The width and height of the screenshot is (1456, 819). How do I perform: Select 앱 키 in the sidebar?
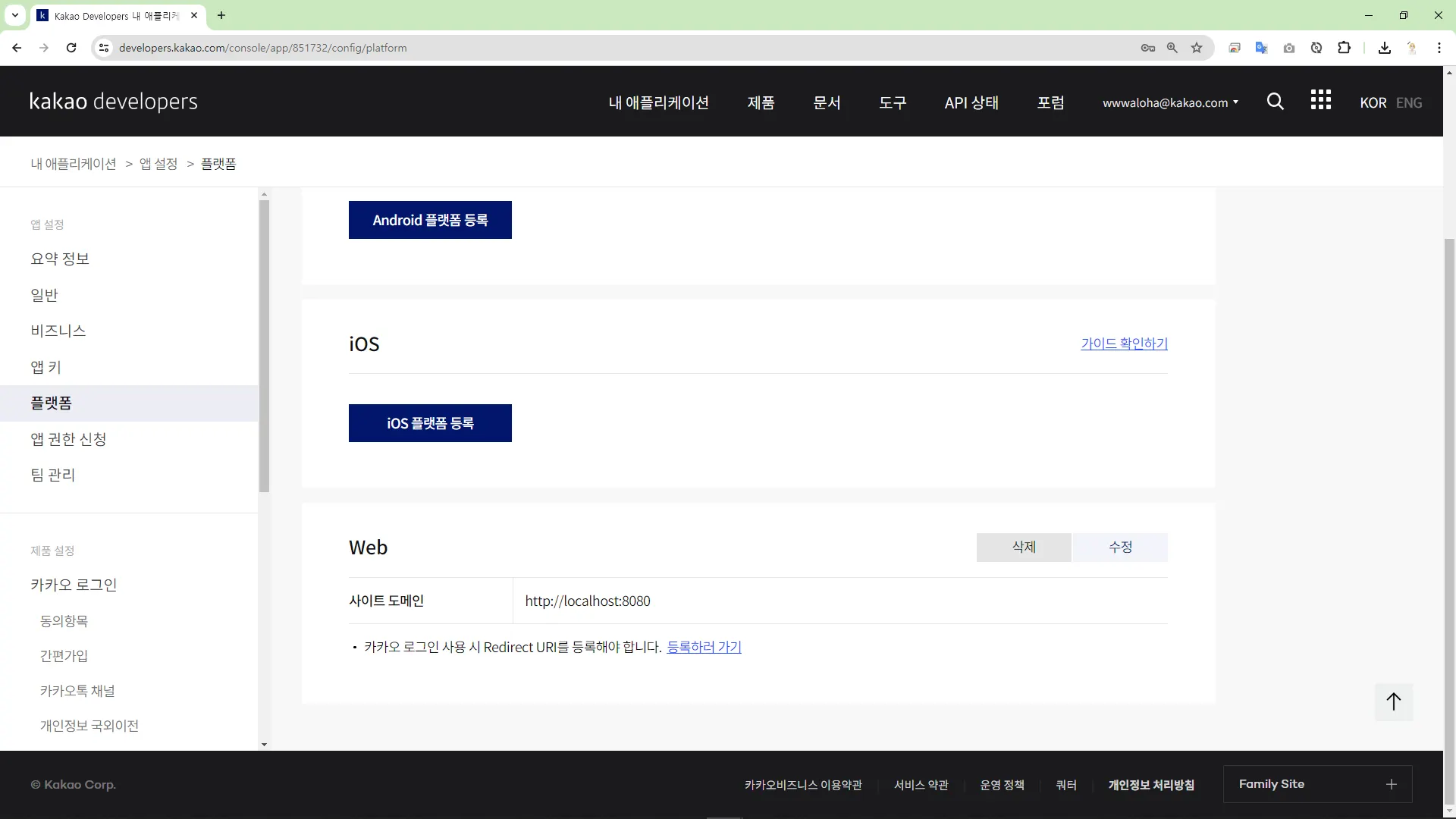[x=45, y=367]
